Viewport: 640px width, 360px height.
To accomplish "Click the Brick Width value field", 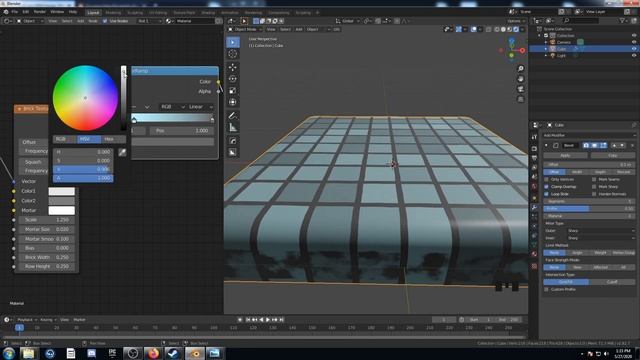I will coord(47,257).
